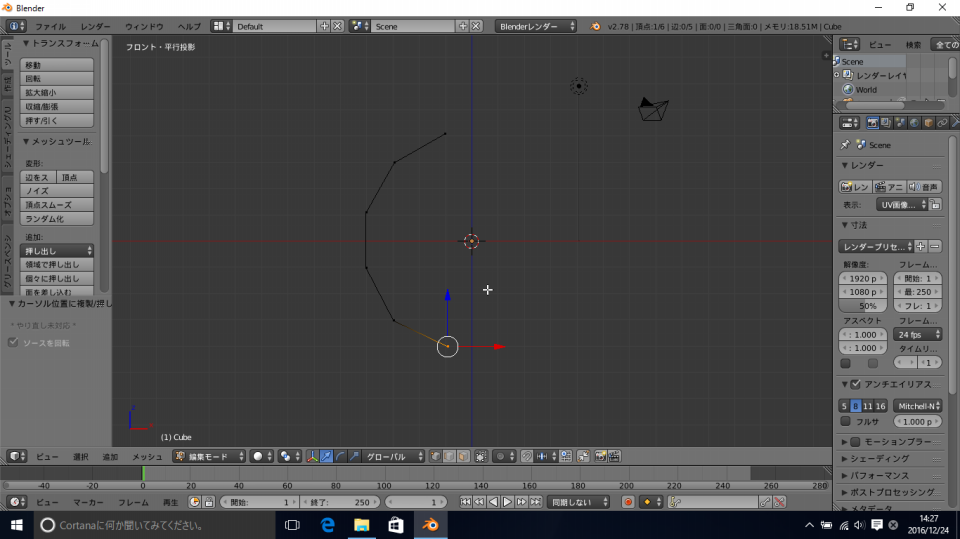Click the render audio button (音声)
960x539 pixels.
tap(925, 187)
